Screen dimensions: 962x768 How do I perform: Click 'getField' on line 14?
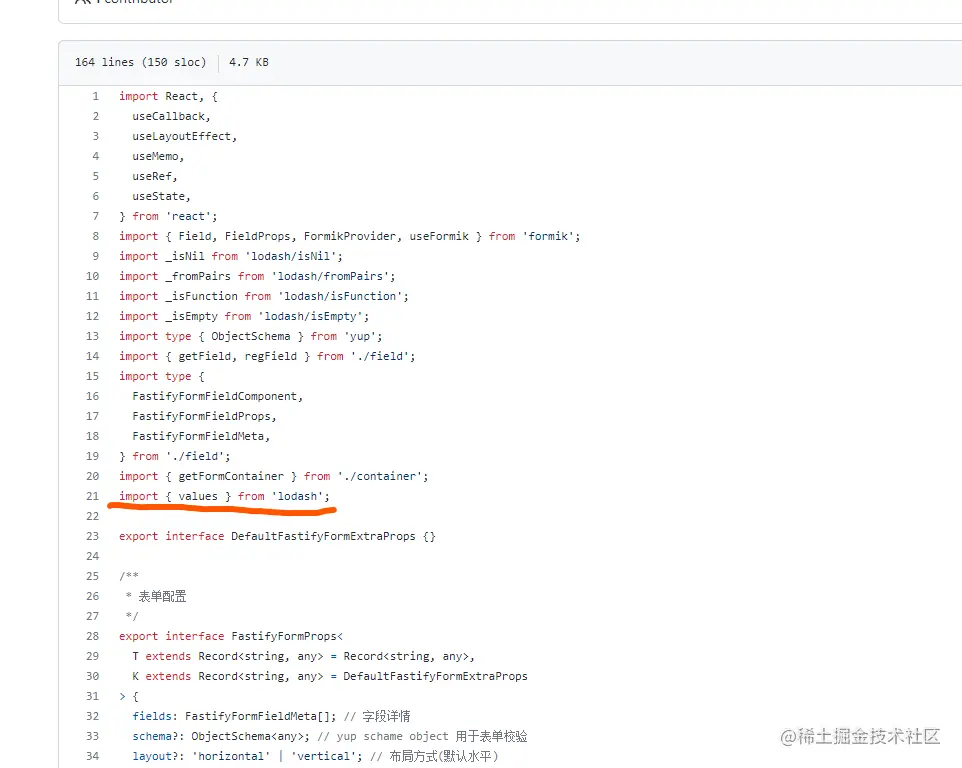tap(204, 356)
